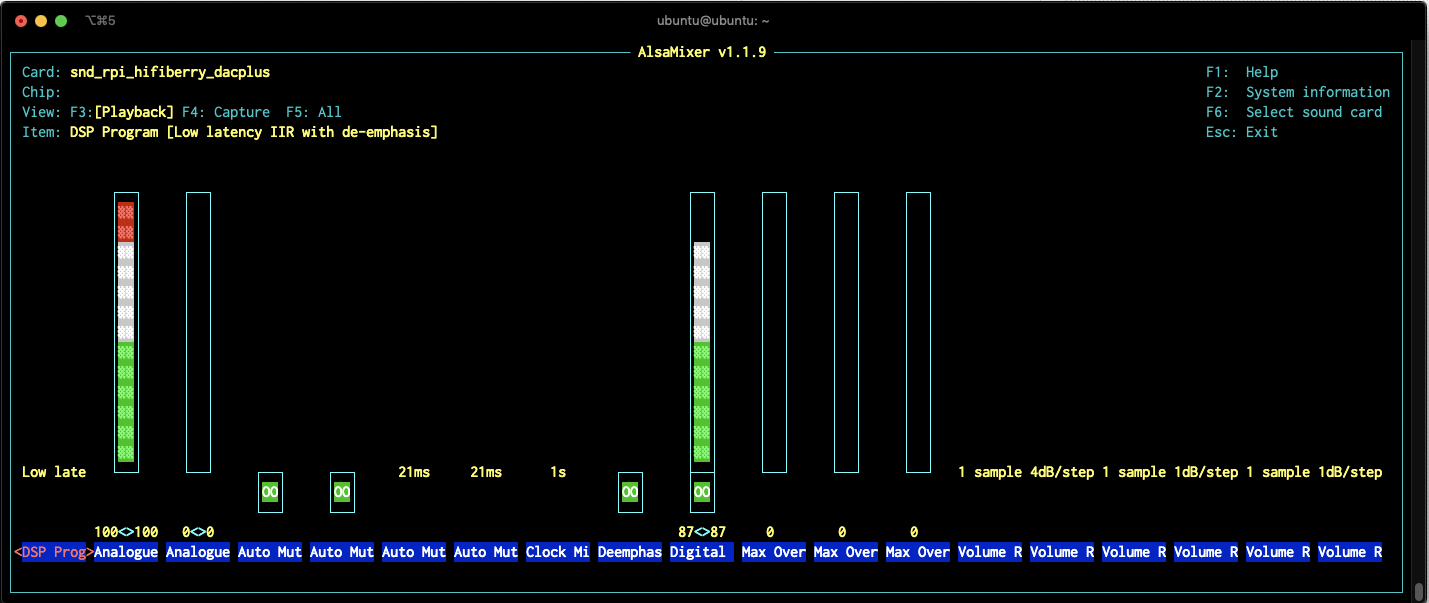Select the Deemphas control label
1429x603 pixels.
point(630,552)
